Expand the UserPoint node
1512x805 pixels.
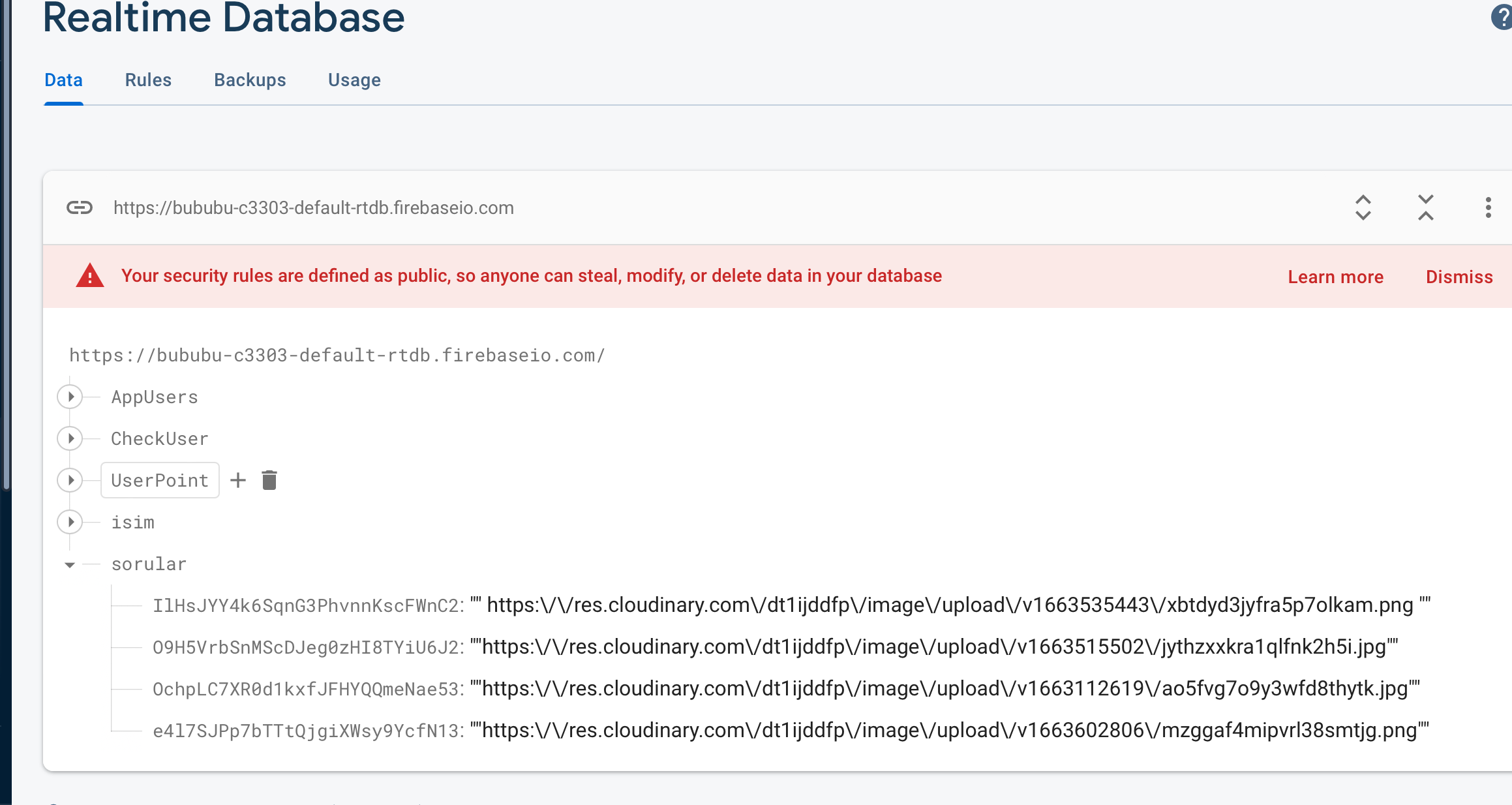point(70,480)
